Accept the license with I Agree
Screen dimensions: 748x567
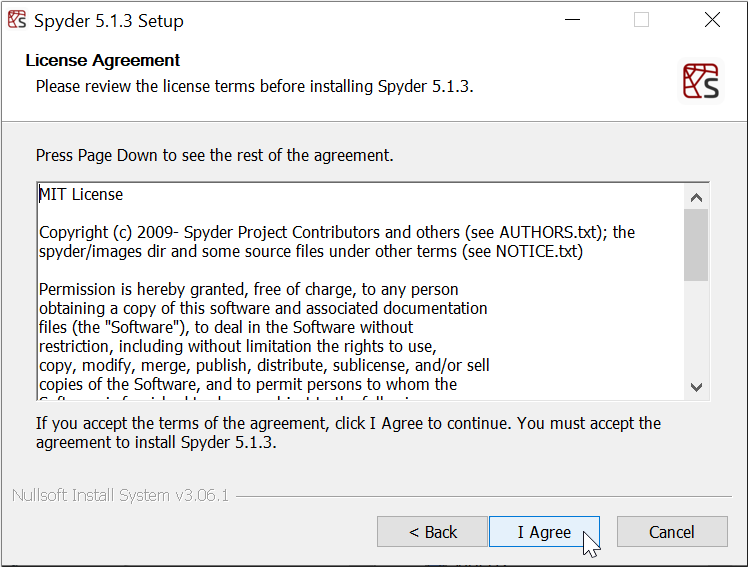tap(544, 532)
